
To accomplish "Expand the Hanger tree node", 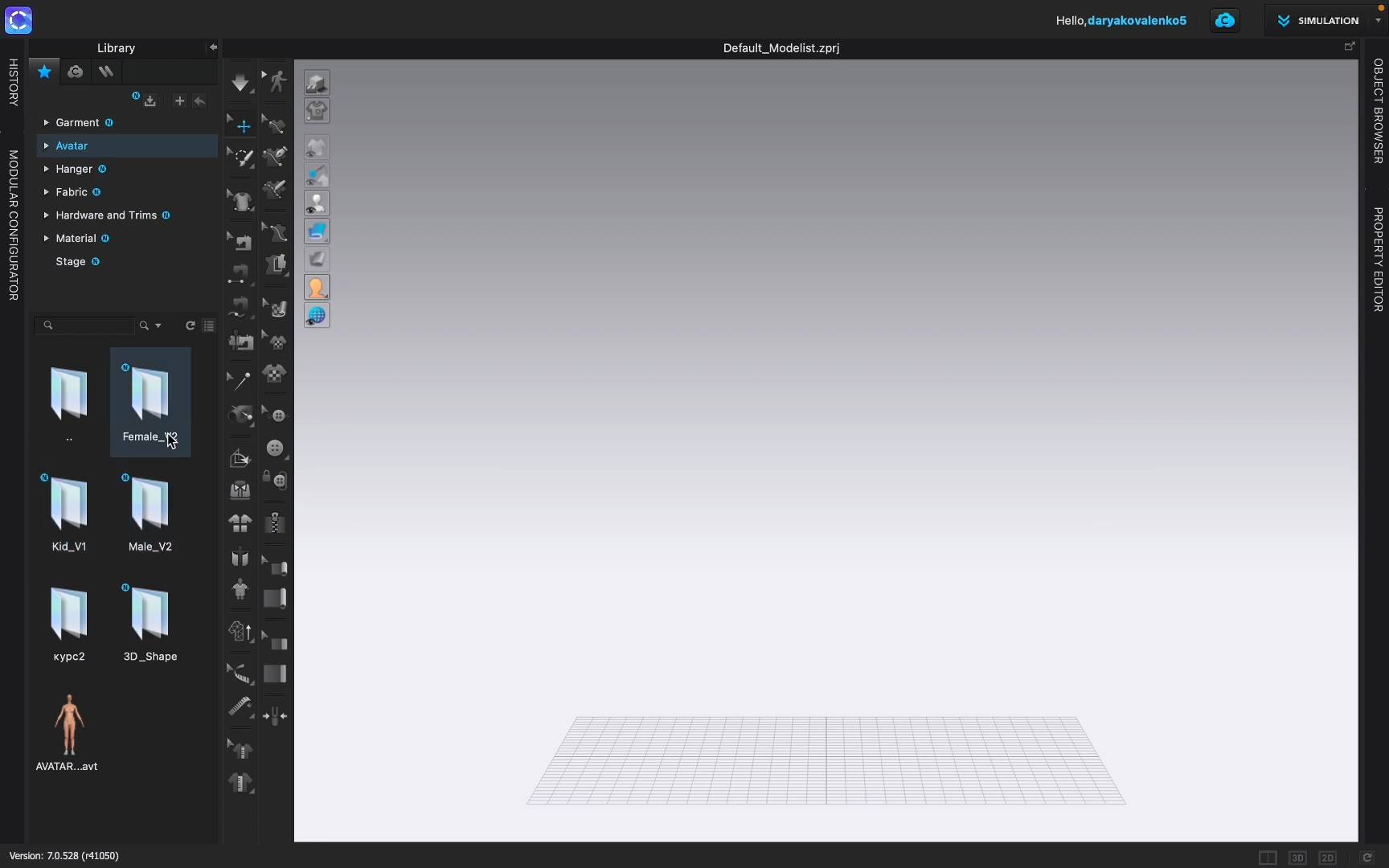I will click(46, 170).
